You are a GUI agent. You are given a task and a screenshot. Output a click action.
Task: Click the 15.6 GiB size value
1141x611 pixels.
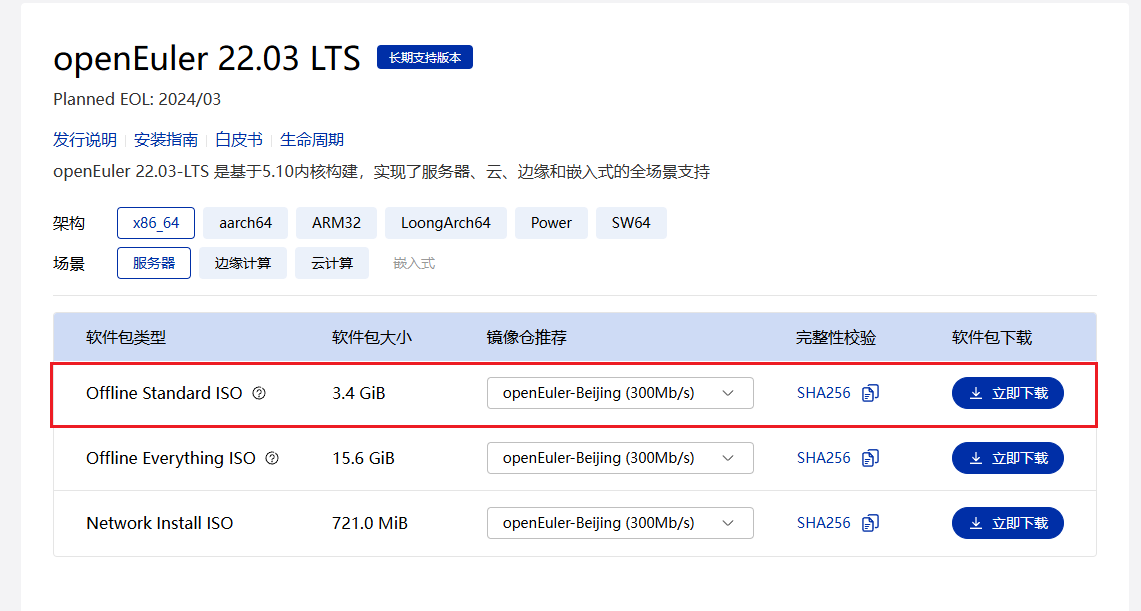click(x=363, y=458)
